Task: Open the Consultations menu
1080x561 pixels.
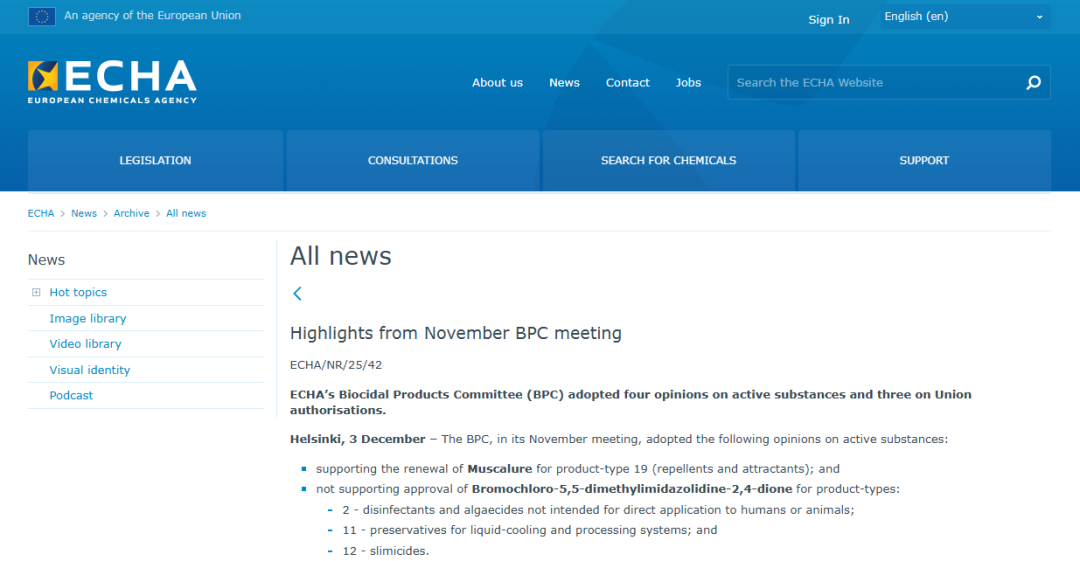Action: 412,160
